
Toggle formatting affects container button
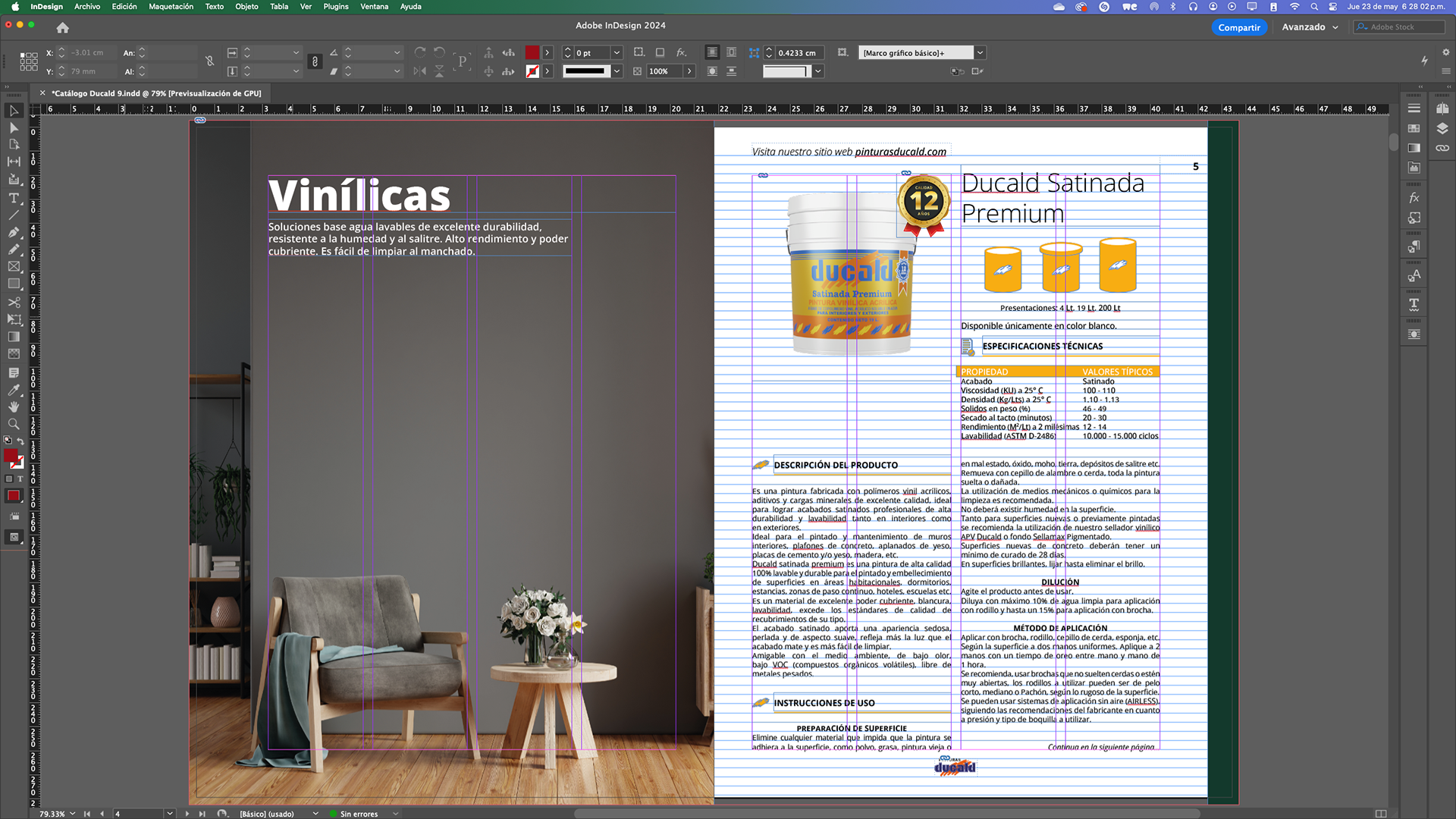click(x=9, y=479)
